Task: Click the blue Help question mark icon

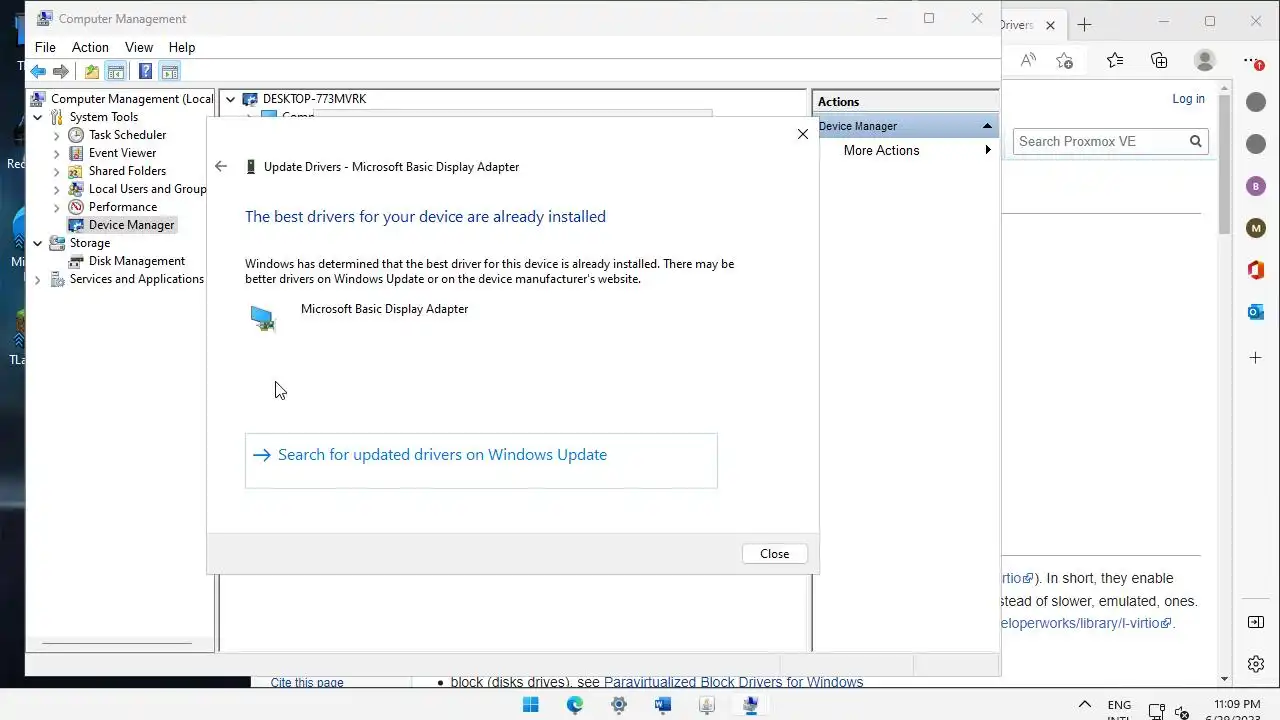Action: 145,72
